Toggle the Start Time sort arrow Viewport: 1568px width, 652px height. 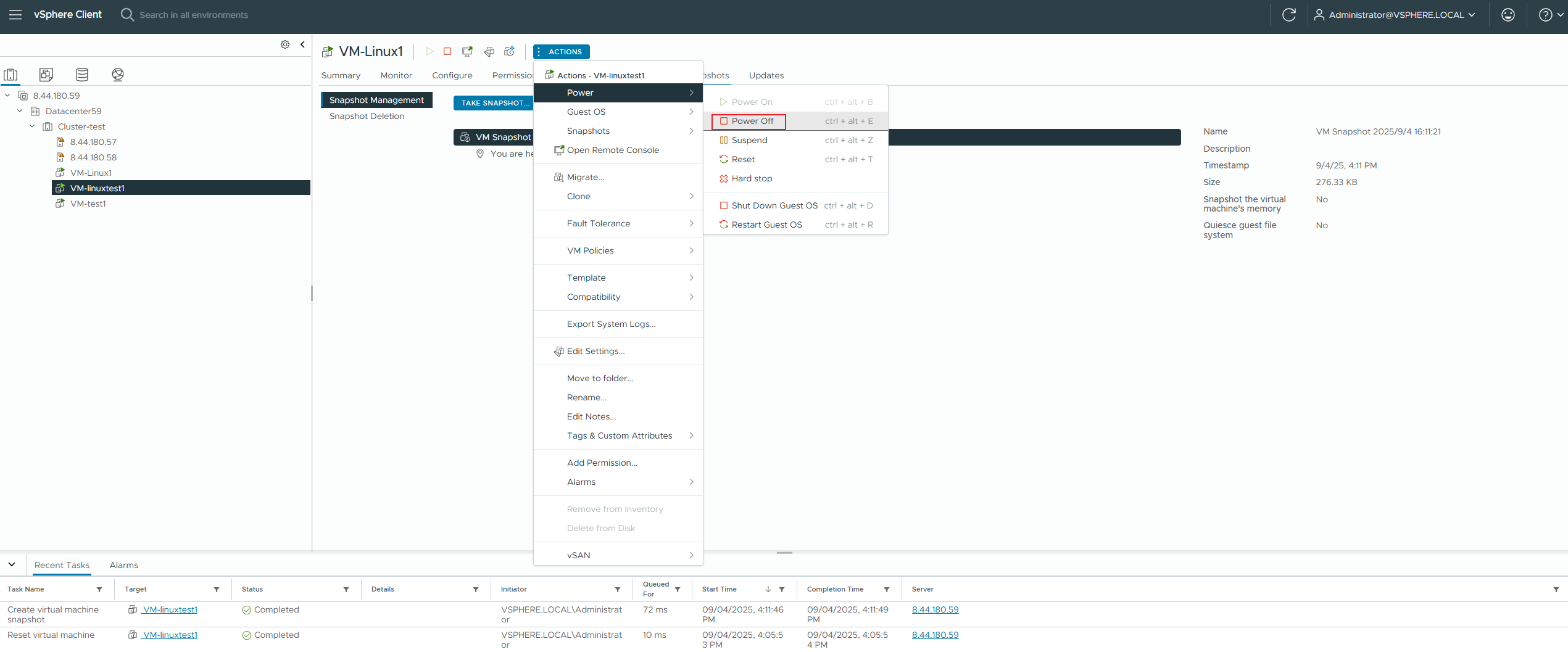coord(768,589)
